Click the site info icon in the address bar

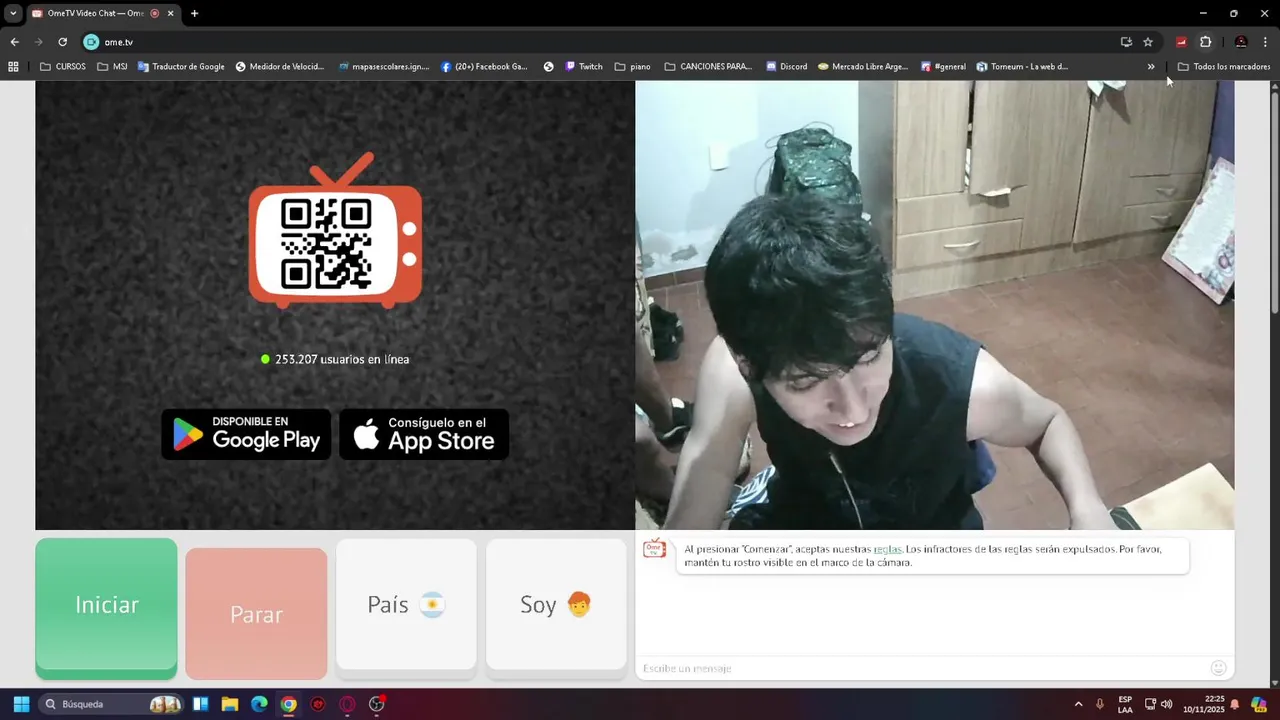pyautogui.click(x=91, y=42)
